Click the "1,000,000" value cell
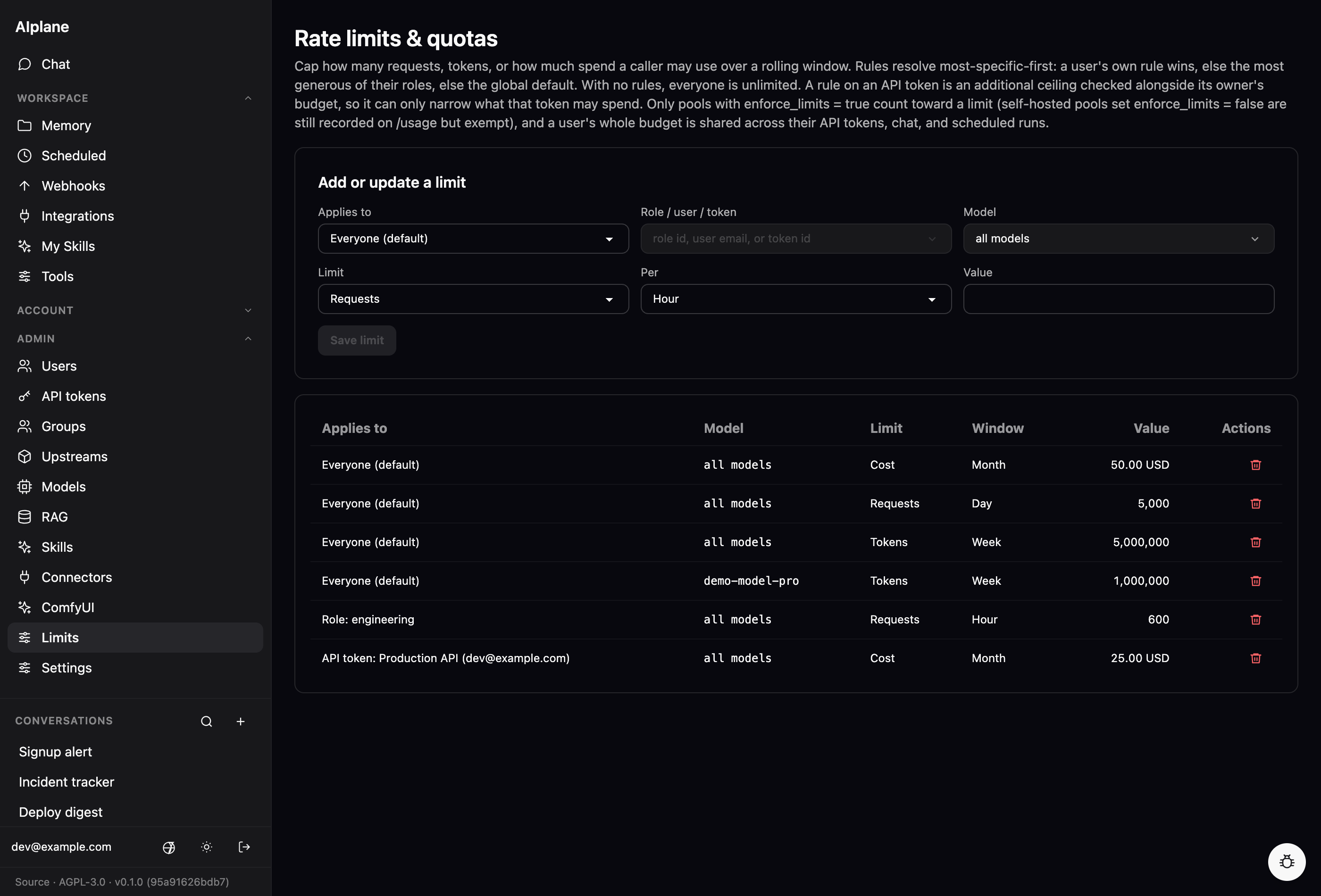The width and height of the screenshot is (1321, 896). [1141, 581]
